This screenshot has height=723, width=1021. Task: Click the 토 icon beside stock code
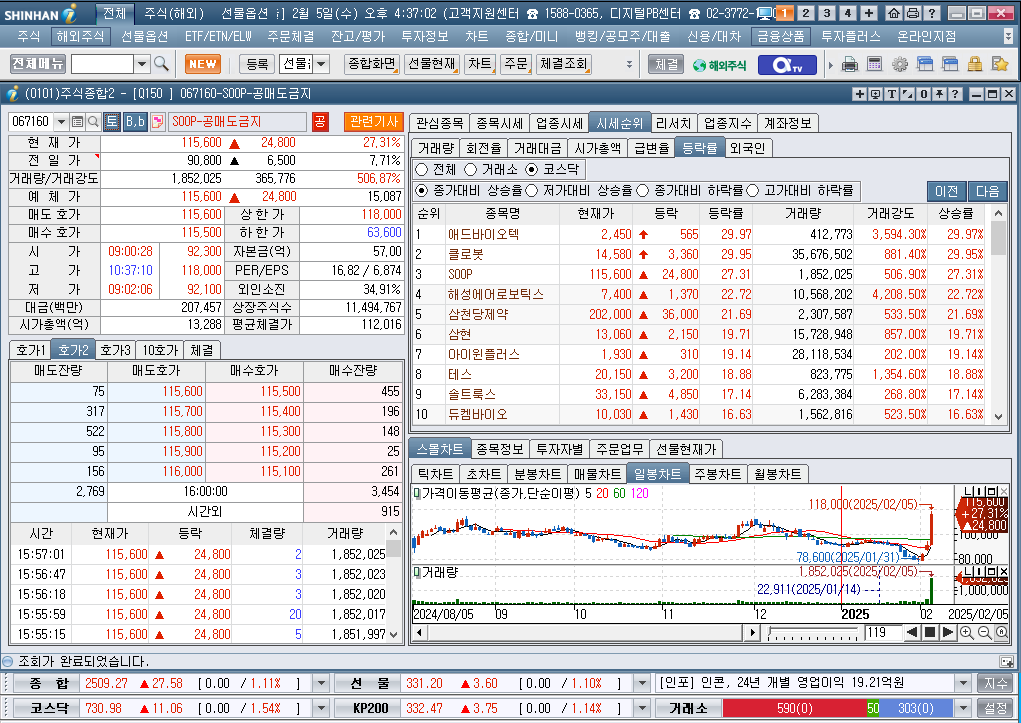click(x=112, y=121)
